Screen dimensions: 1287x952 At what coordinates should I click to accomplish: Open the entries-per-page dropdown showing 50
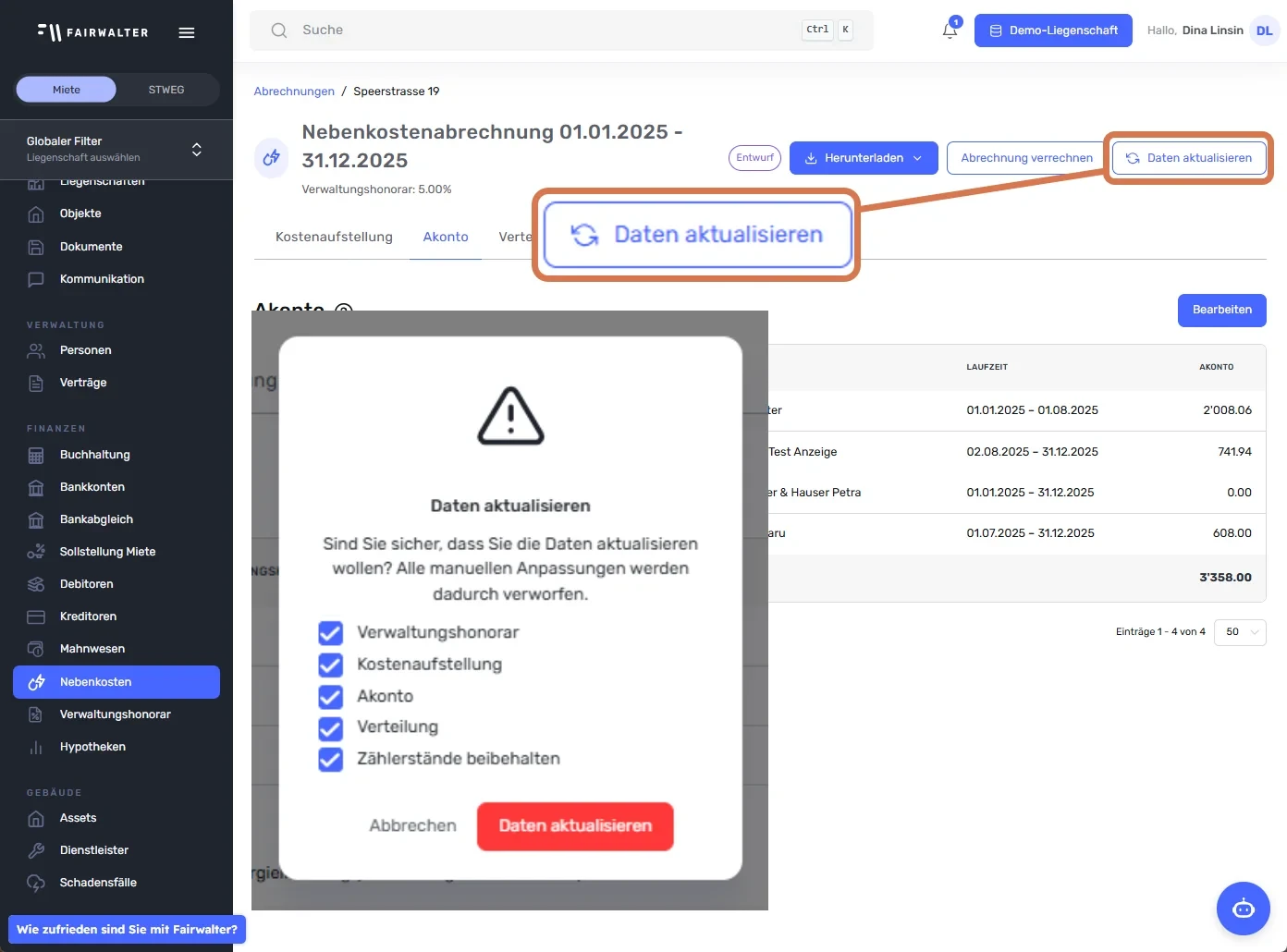click(1240, 632)
